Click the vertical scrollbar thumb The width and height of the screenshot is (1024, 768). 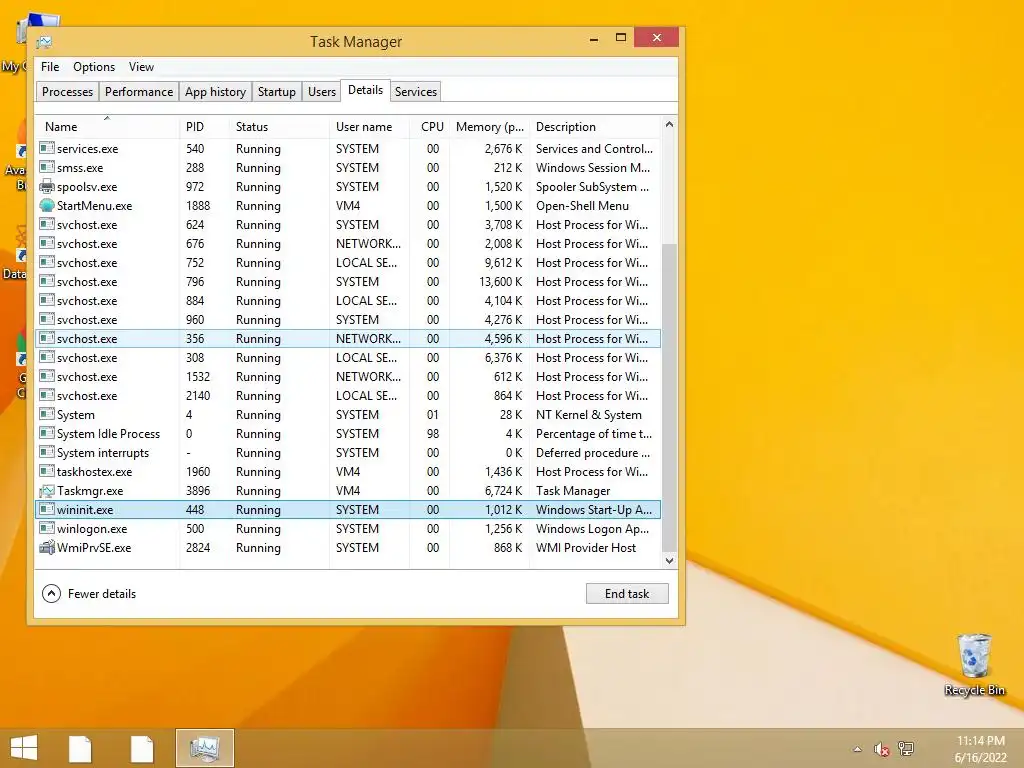pos(669,397)
